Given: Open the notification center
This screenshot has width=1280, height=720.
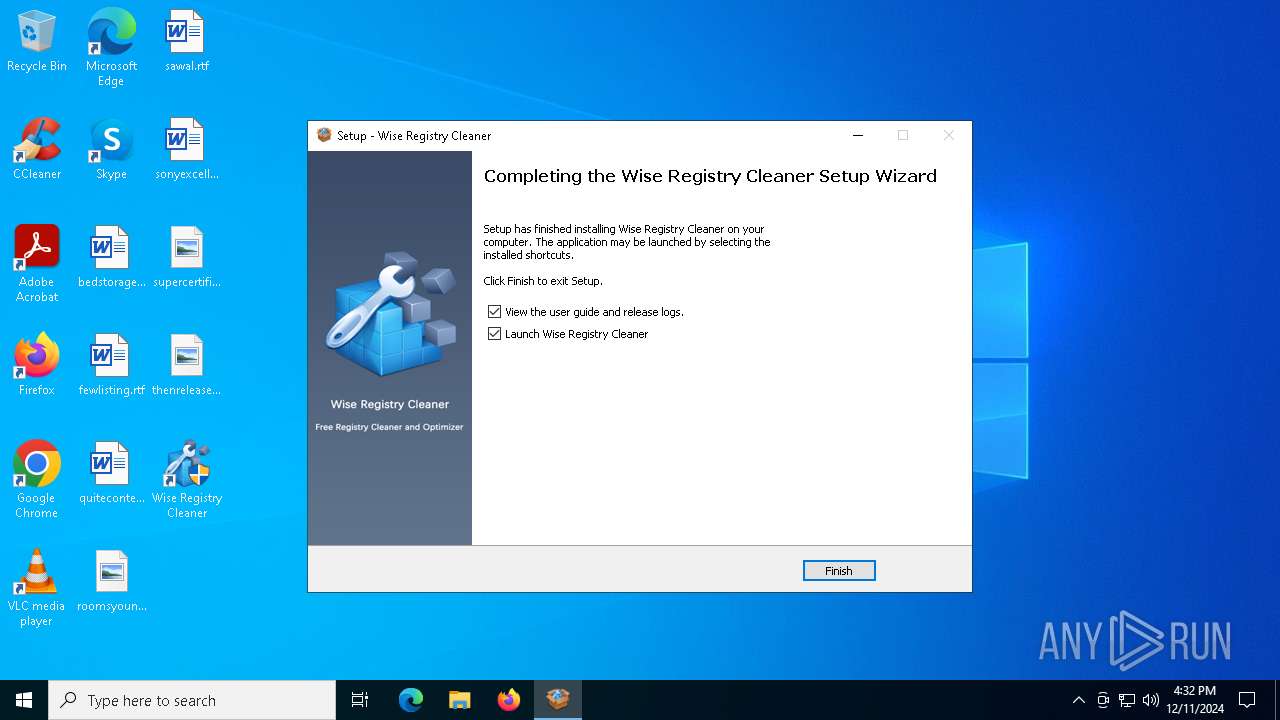Looking at the screenshot, I should point(1247,700).
